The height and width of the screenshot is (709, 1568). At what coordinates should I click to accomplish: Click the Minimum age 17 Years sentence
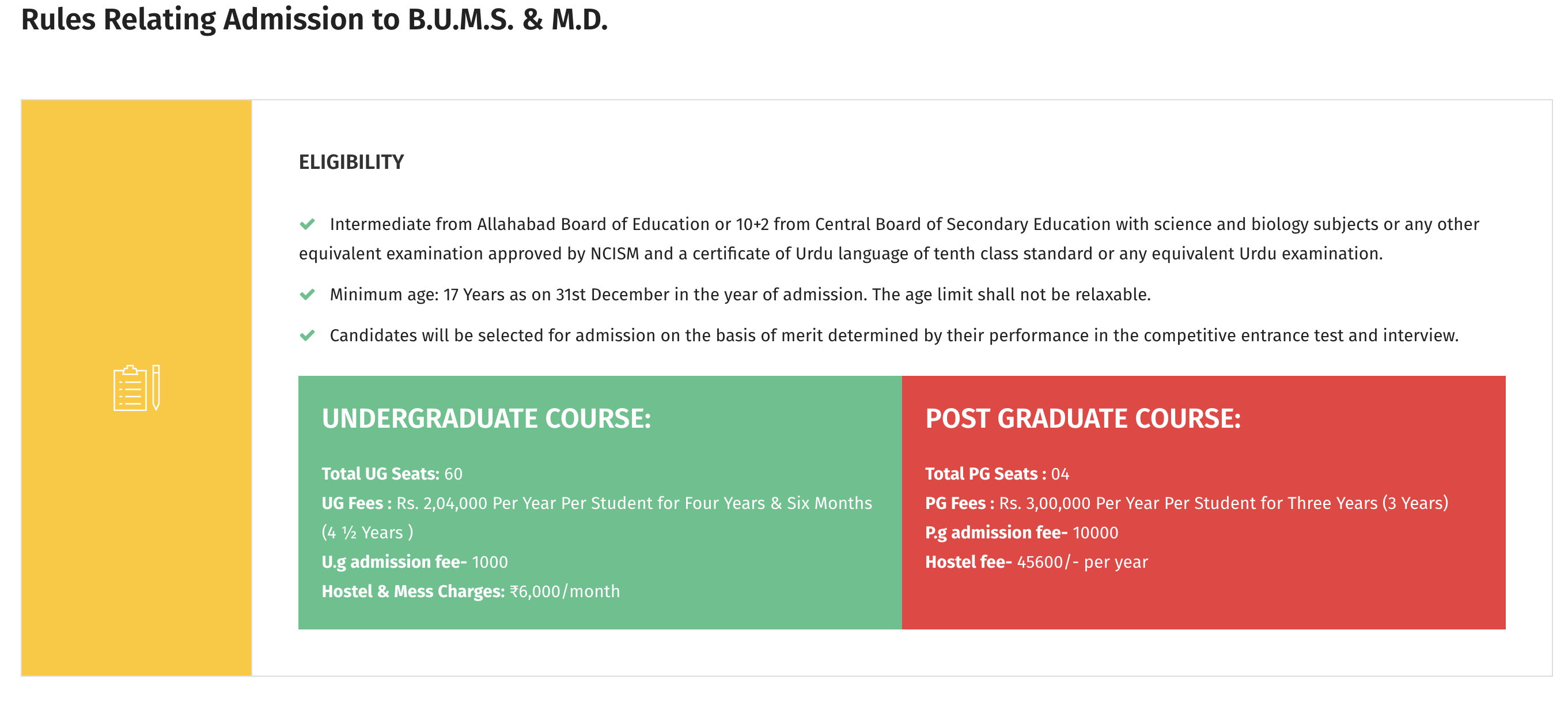pos(740,295)
